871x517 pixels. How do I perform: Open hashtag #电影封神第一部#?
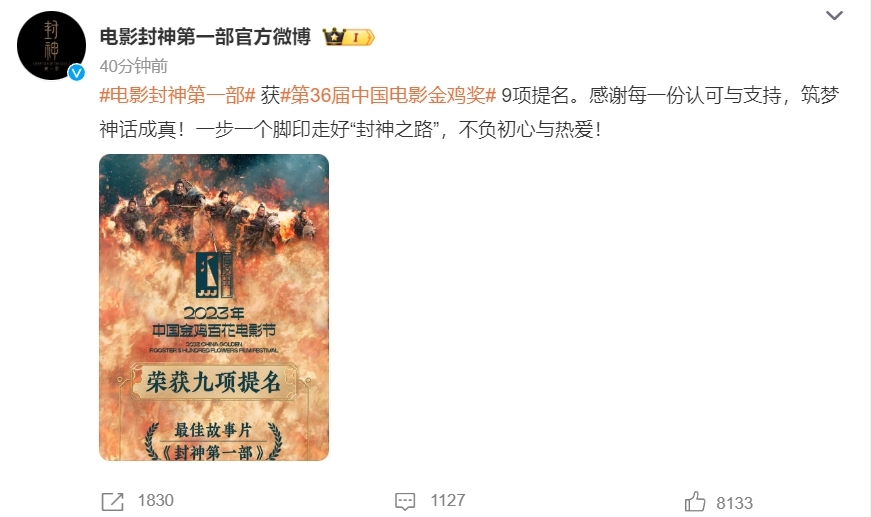(177, 96)
